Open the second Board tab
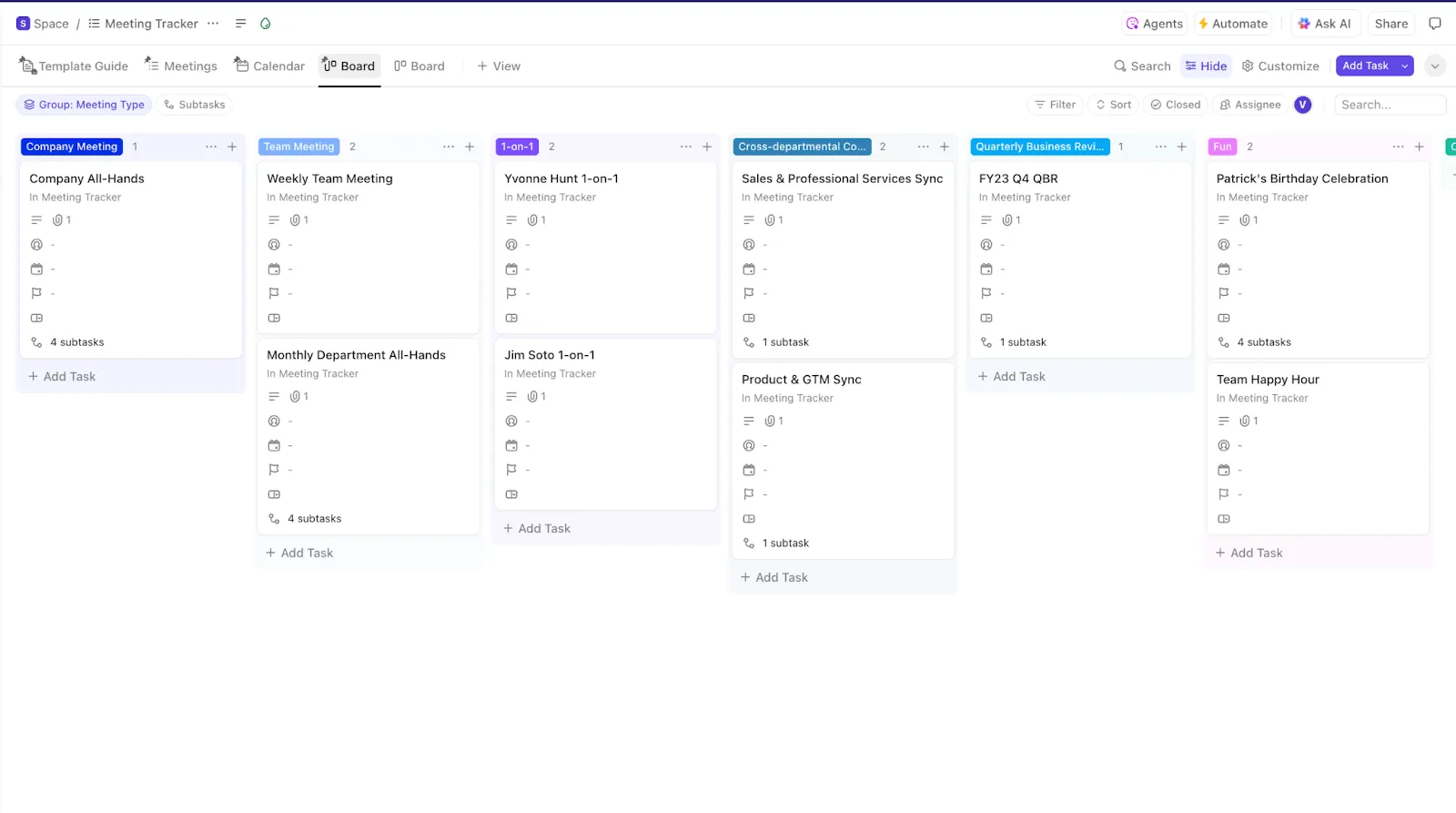Screen dimensions: 1456x813 click(420, 66)
